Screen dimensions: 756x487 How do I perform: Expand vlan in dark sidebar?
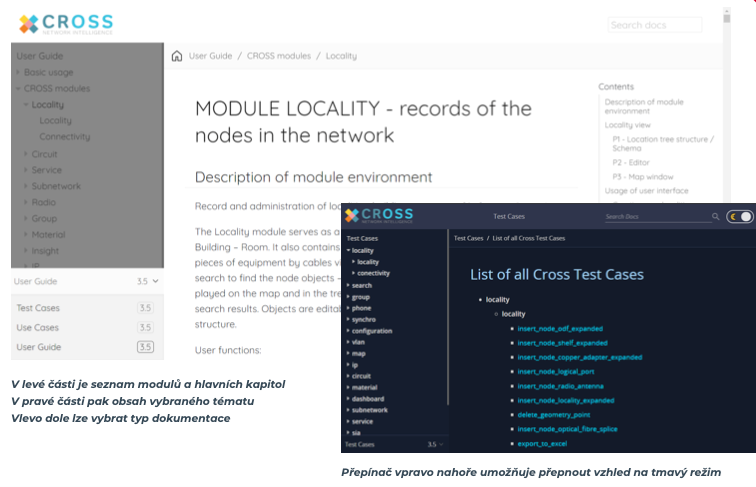pyautogui.click(x=348, y=342)
